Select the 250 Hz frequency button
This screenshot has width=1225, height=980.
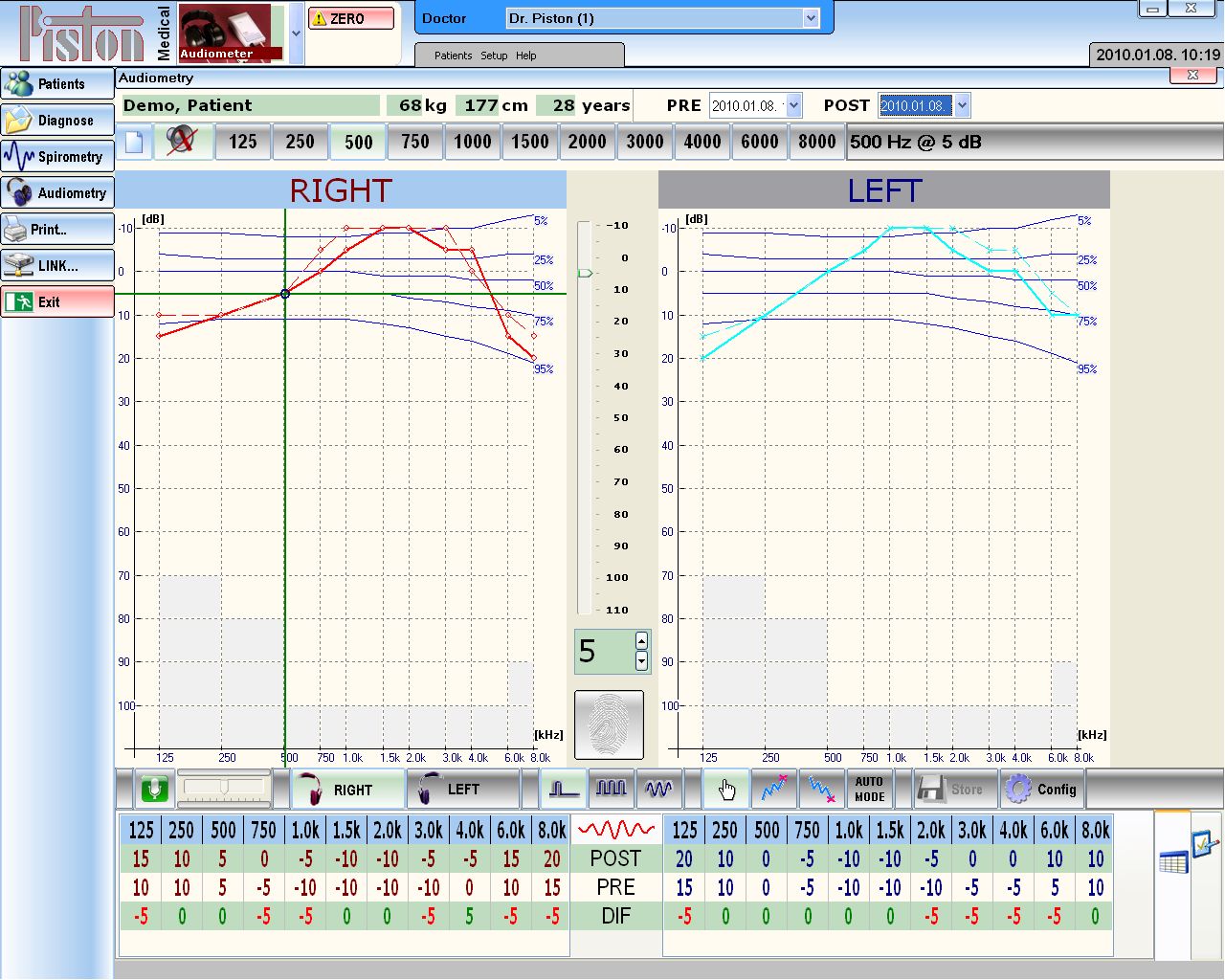[301, 142]
